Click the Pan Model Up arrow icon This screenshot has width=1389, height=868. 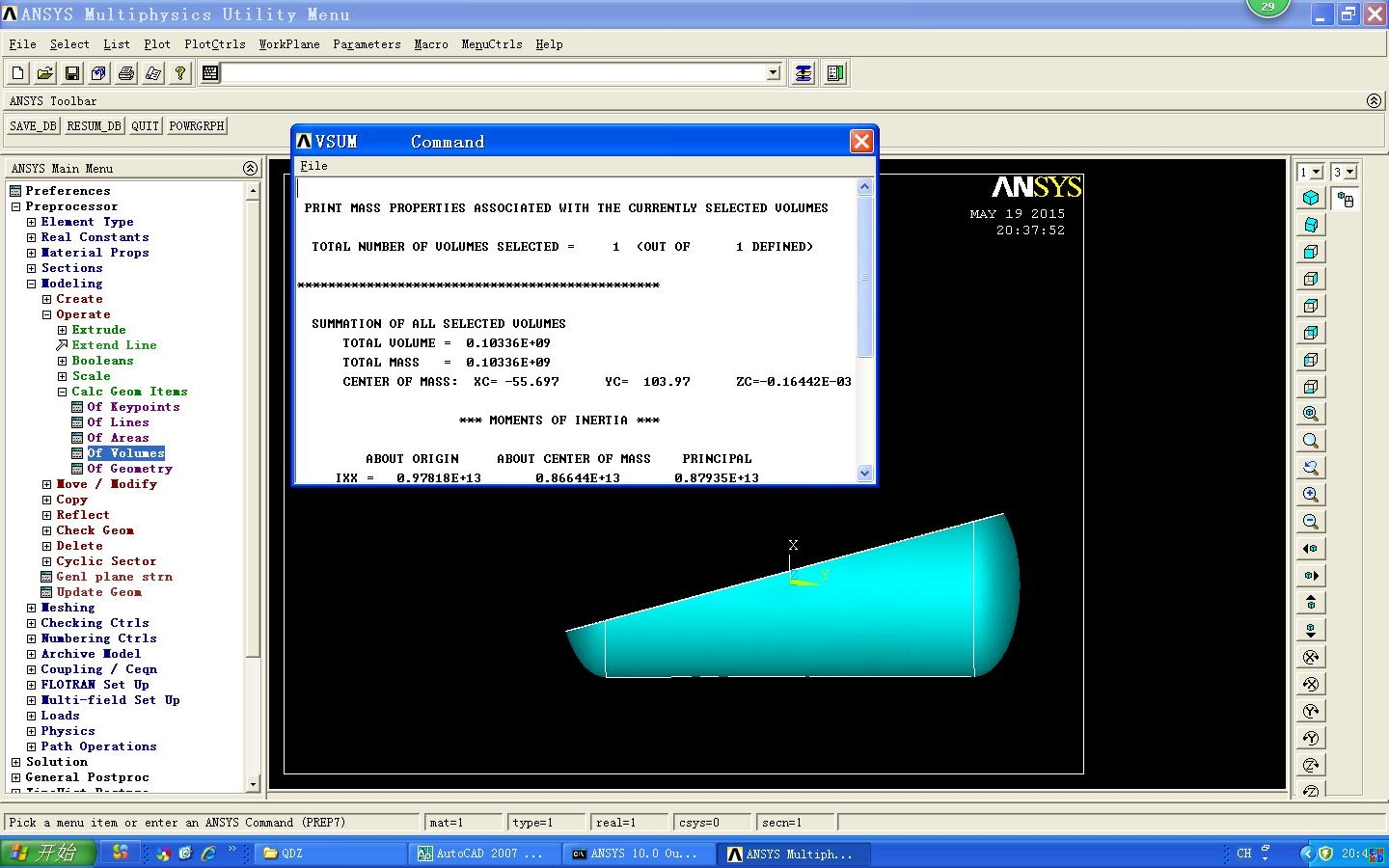coord(1311,603)
